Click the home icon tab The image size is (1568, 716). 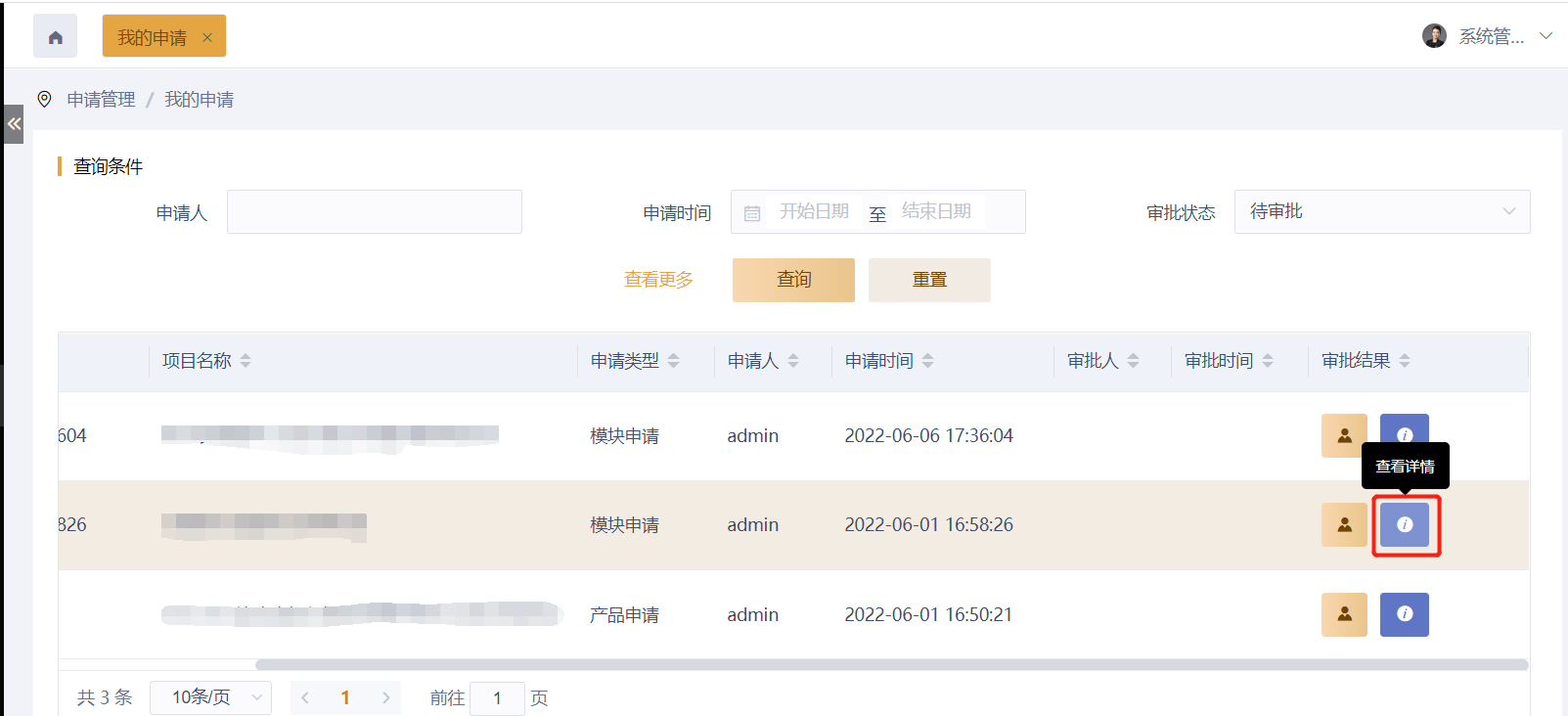pos(55,37)
